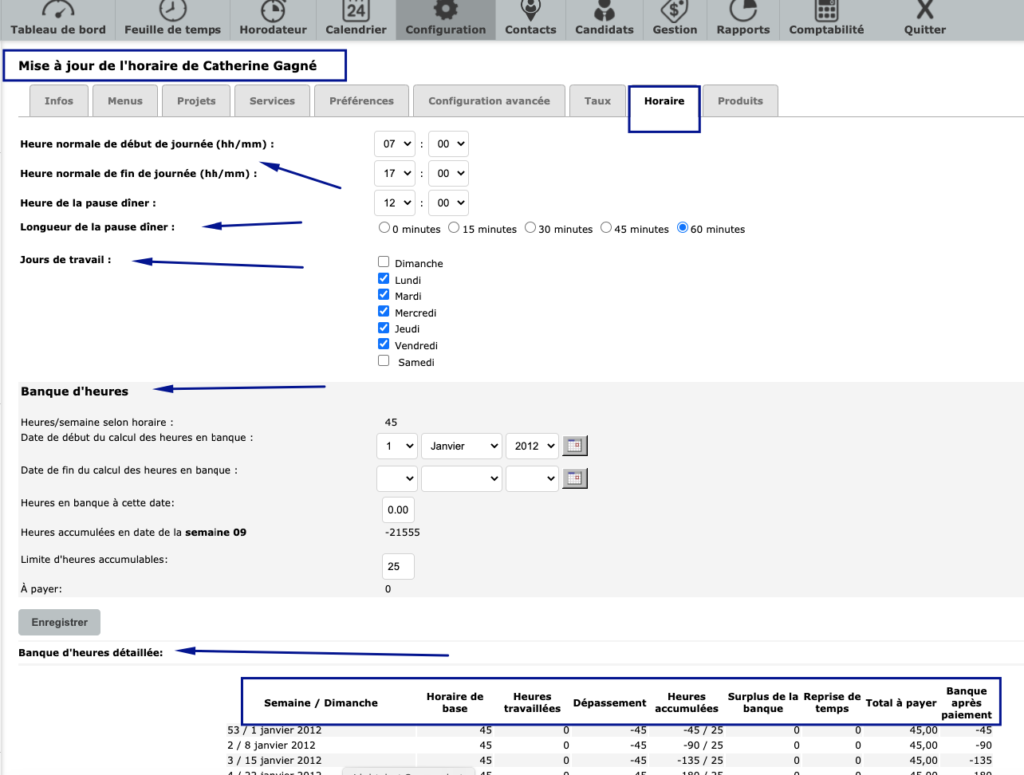Screen dimensions: 1024x775
Task: Open the Tableau de bord dashboard icon
Action: coord(58,10)
